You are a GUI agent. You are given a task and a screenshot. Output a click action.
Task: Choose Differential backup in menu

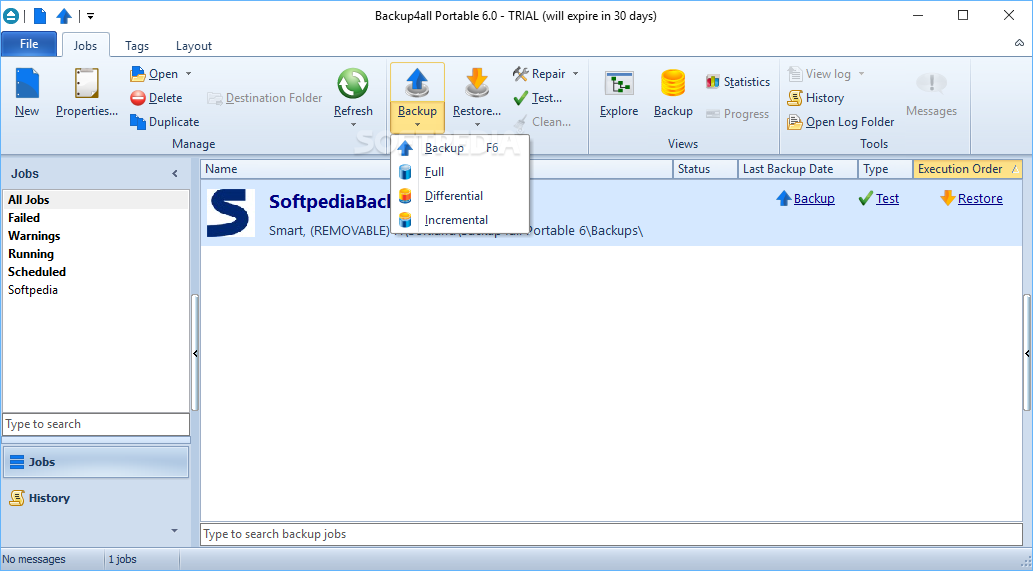(460, 196)
